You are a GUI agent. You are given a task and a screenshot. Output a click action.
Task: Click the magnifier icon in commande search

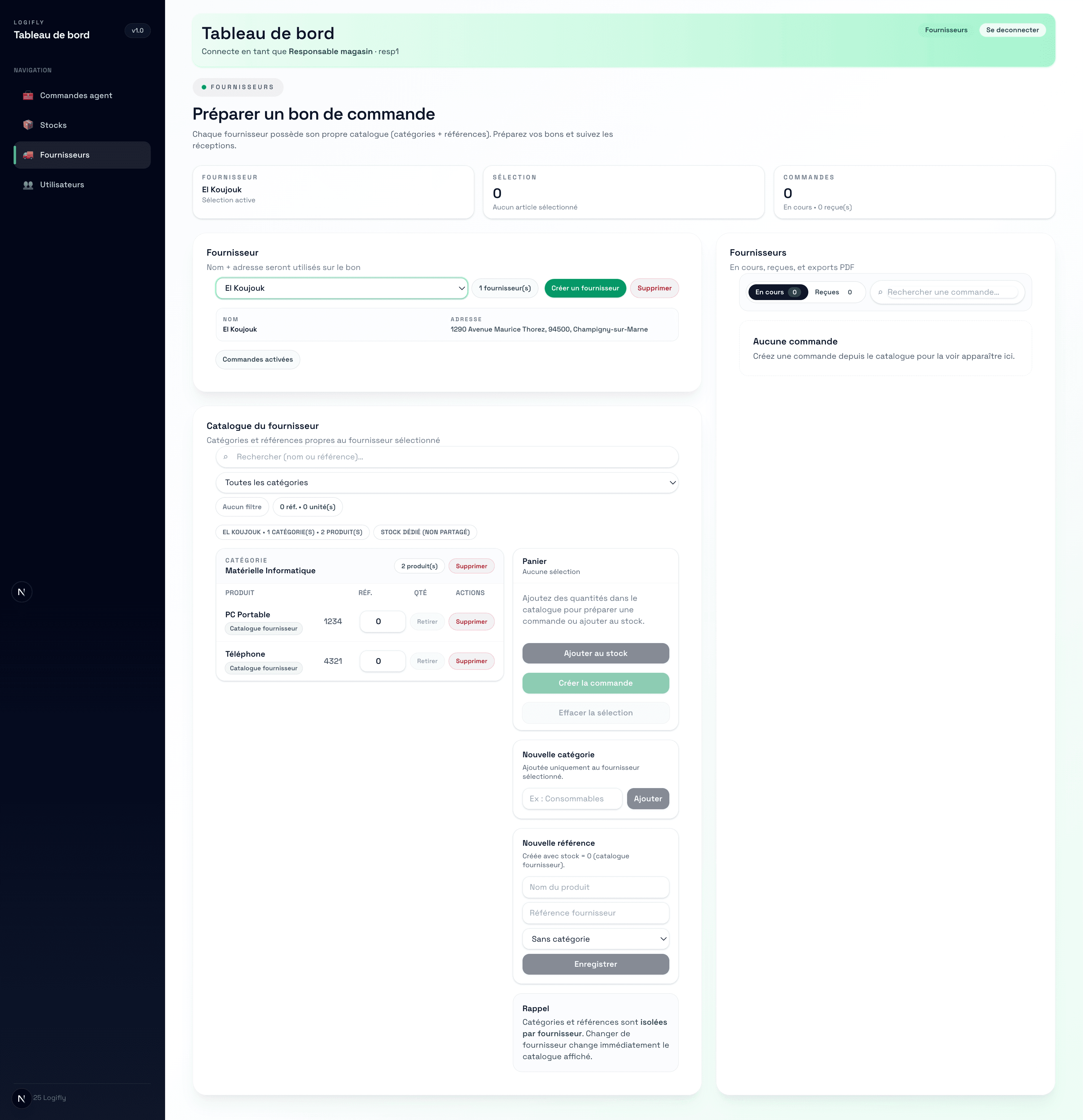880,292
